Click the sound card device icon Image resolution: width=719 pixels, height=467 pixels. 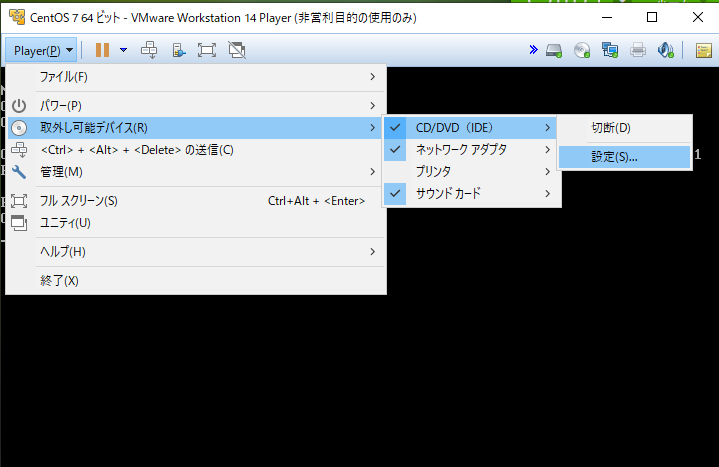pyautogui.click(x=665, y=50)
